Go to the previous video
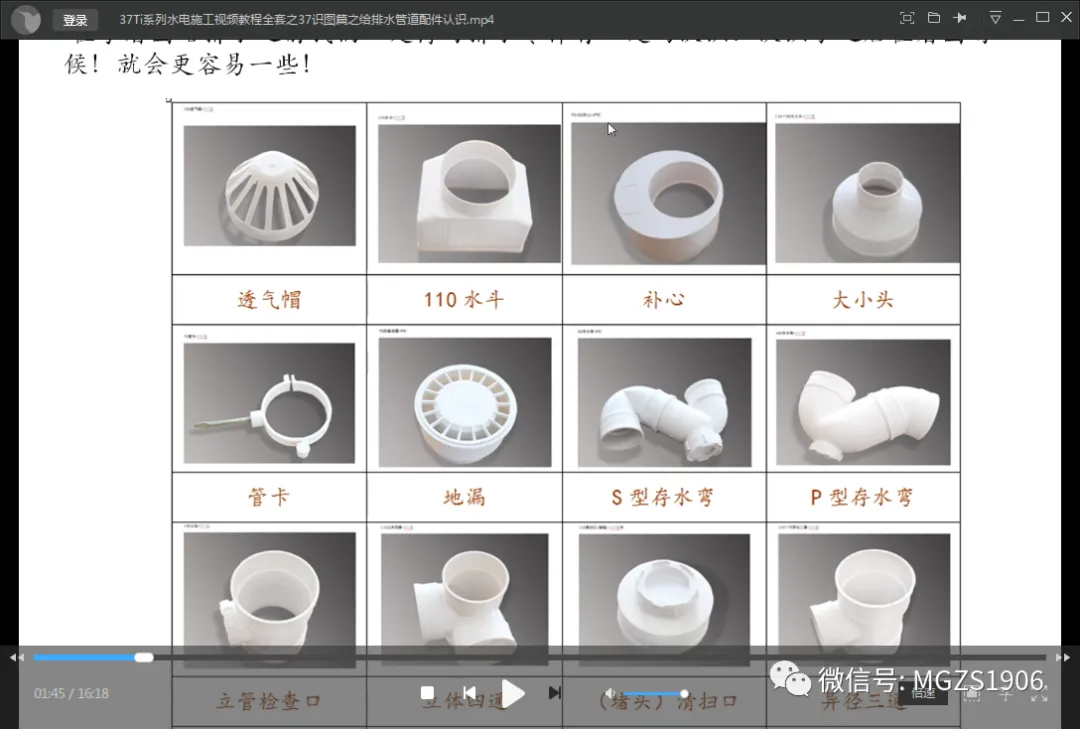Viewport: 1080px width, 729px height. click(469, 692)
